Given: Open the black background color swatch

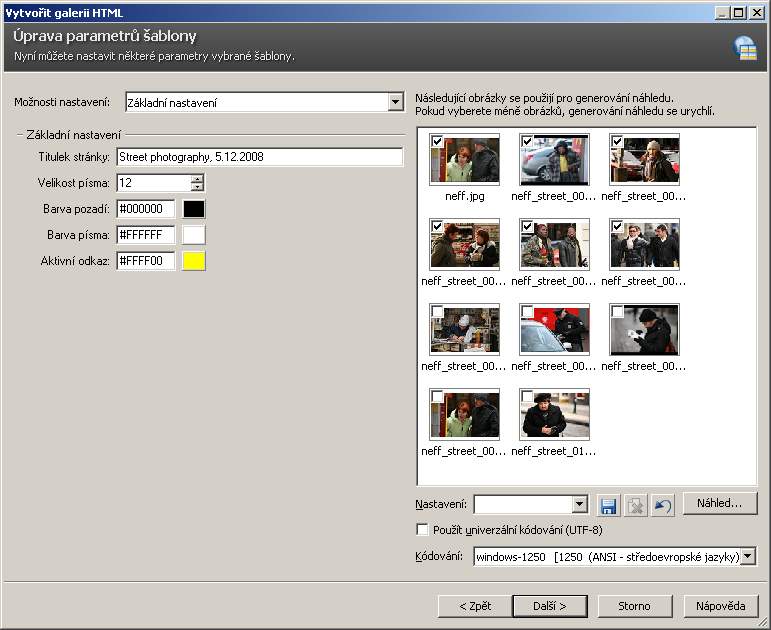Looking at the screenshot, I should coord(193,209).
